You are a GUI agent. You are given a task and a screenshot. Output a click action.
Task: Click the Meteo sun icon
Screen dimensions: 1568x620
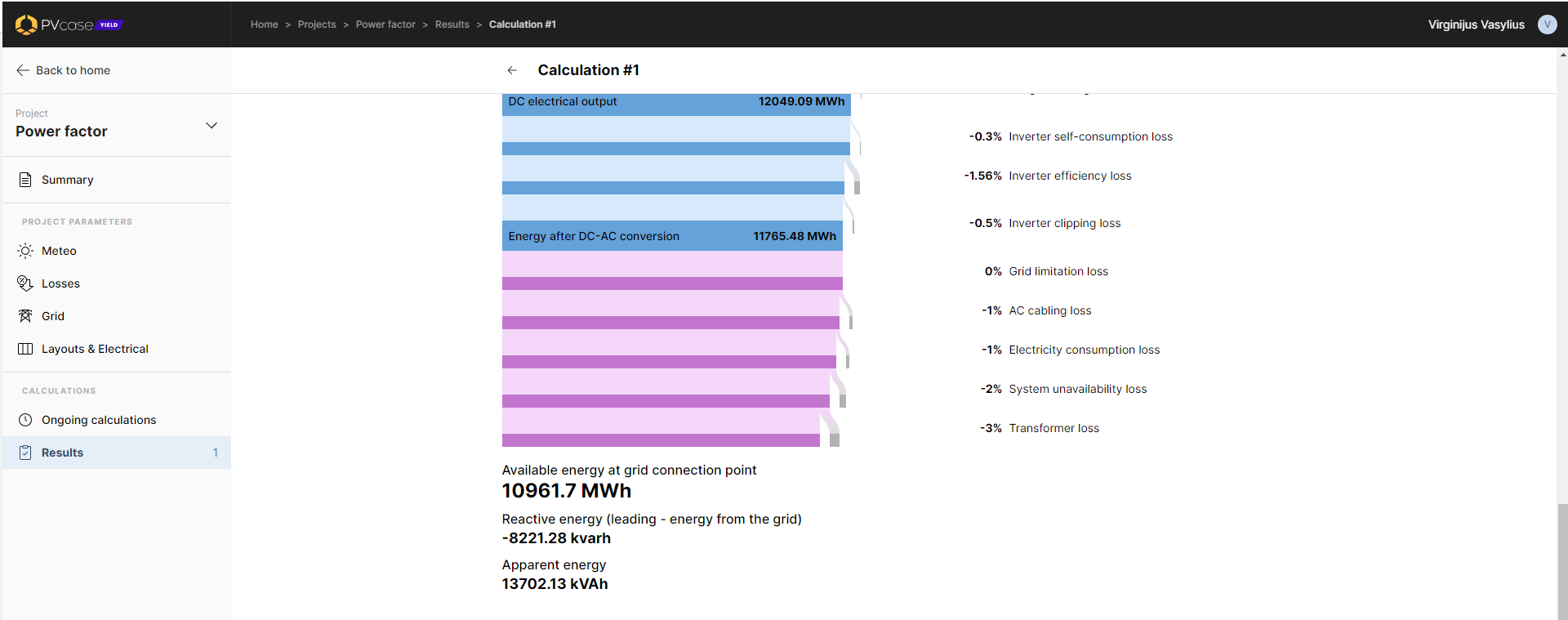(x=25, y=251)
